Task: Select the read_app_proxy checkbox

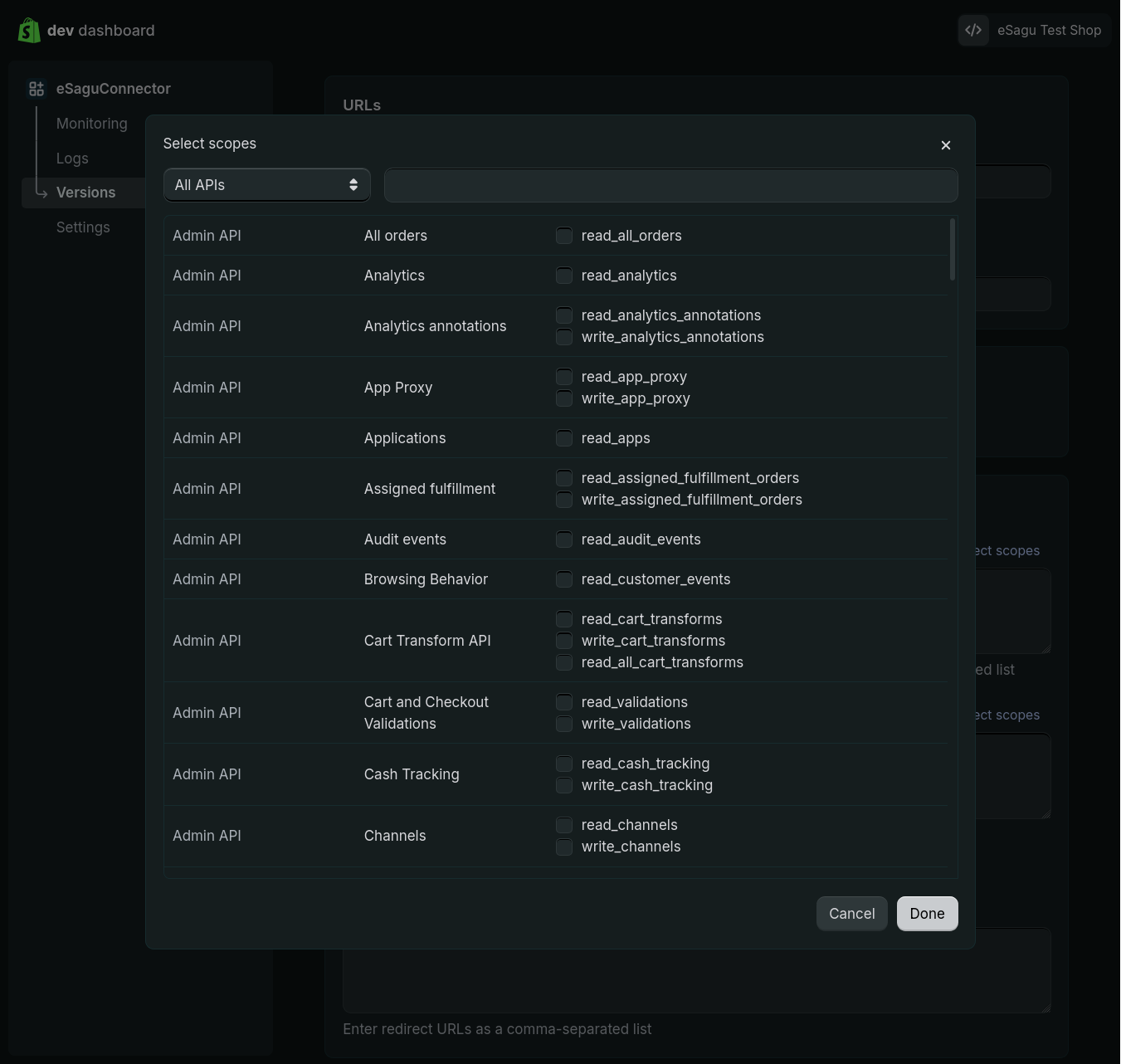Action: coord(564,377)
